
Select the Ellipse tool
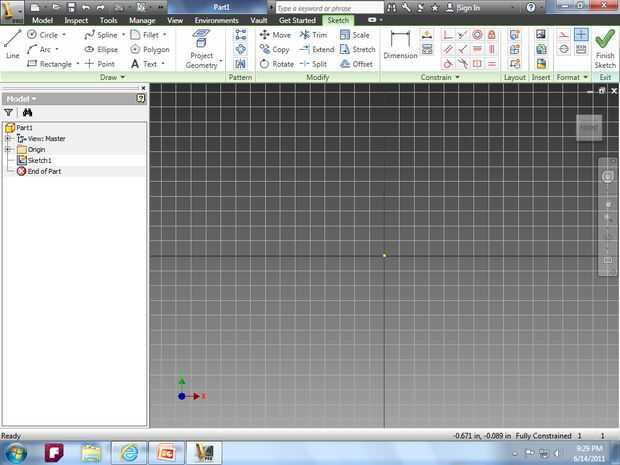pyautogui.click(x=102, y=49)
